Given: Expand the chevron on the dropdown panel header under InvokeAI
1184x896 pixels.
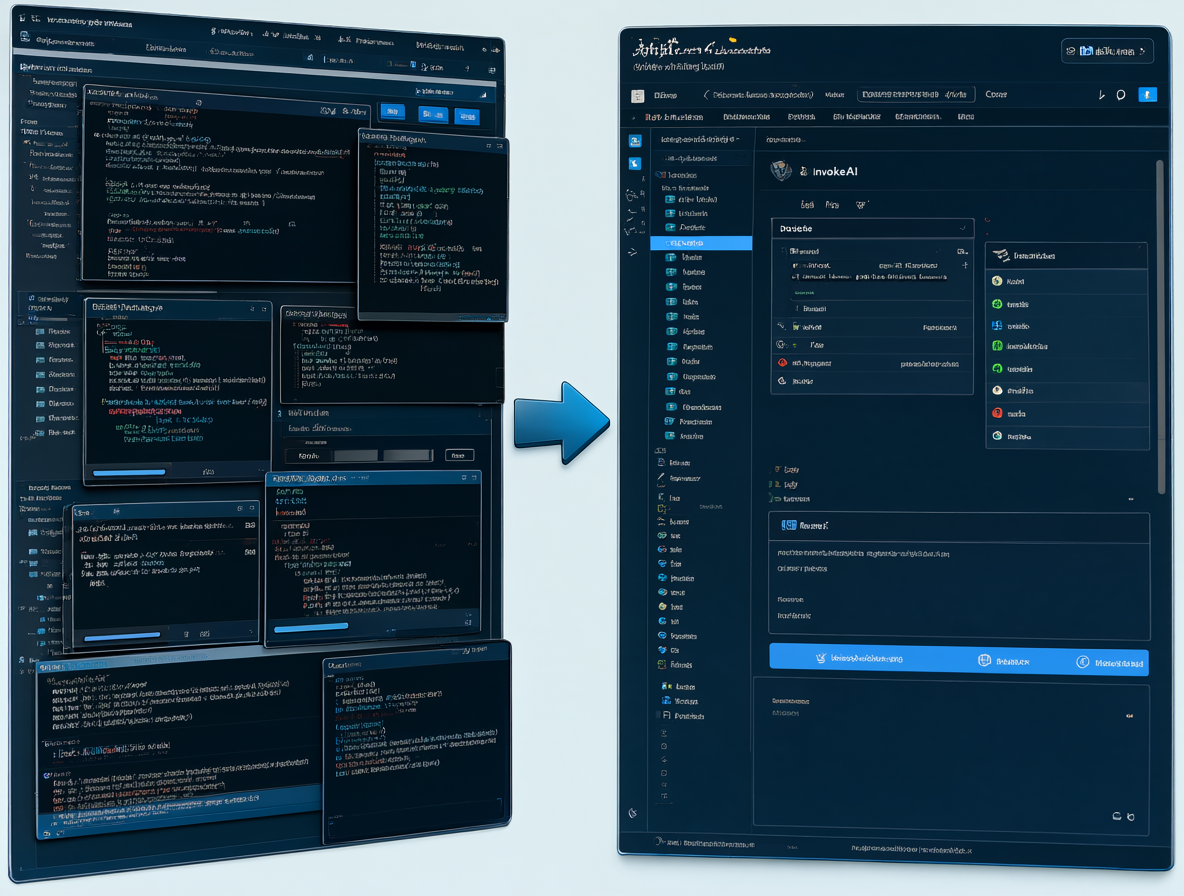Looking at the screenshot, I should point(962,228).
